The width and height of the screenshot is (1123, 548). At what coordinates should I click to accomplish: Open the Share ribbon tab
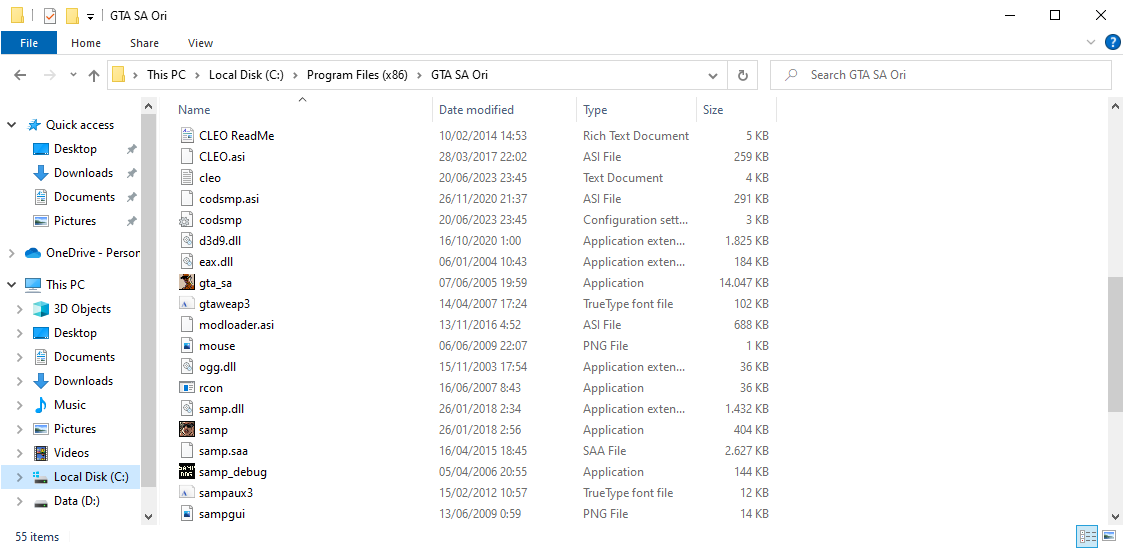coord(144,43)
